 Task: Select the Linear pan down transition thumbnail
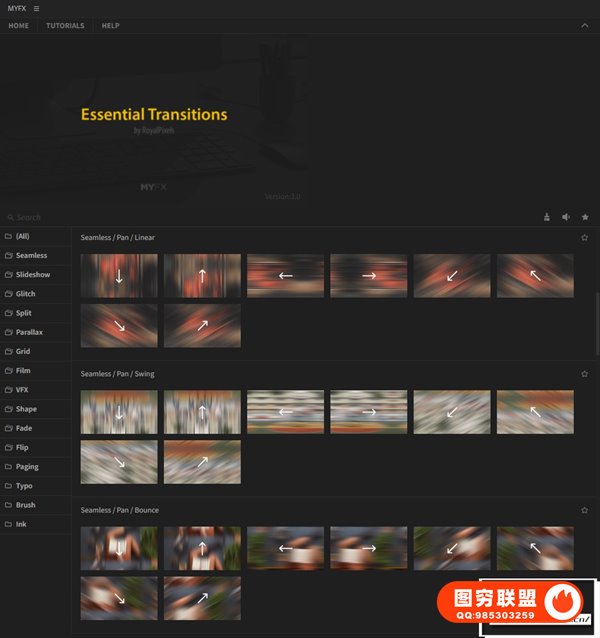coord(119,276)
